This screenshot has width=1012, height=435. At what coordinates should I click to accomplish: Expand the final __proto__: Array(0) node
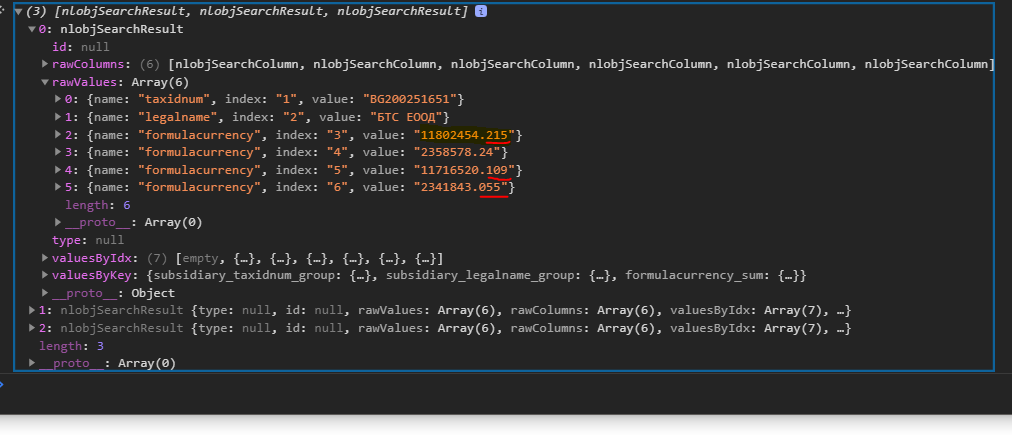32,363
